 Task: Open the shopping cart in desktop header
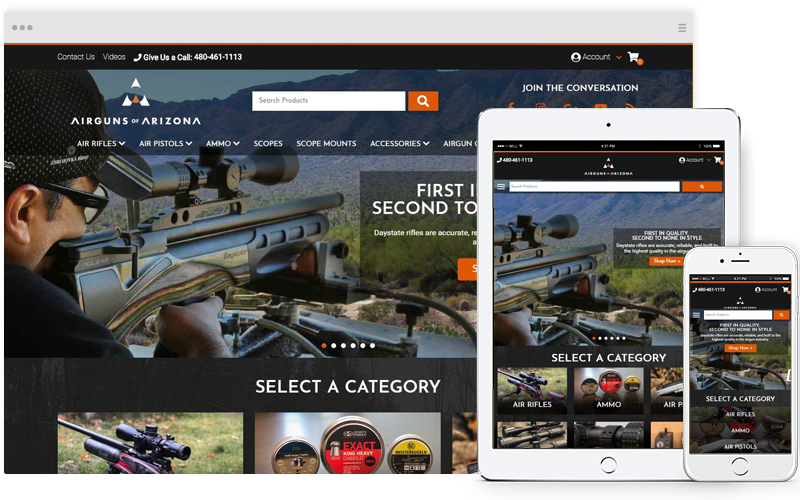(x=633, y=58)
